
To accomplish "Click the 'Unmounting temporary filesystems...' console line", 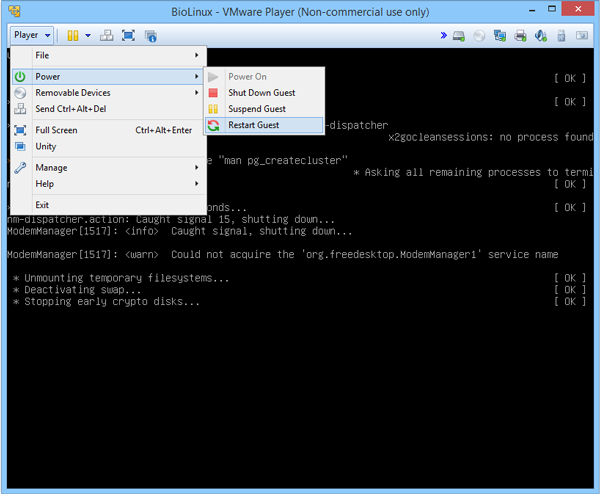I will 121,278.
